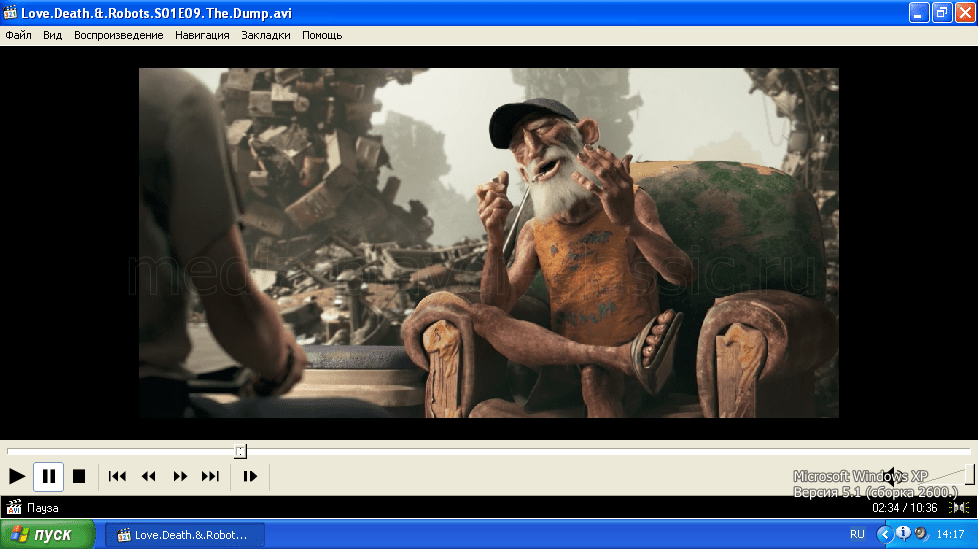The height and width of the screenshot is (549, 978).
Task: Open the Закладки menu
Action: tap(266, 36)
